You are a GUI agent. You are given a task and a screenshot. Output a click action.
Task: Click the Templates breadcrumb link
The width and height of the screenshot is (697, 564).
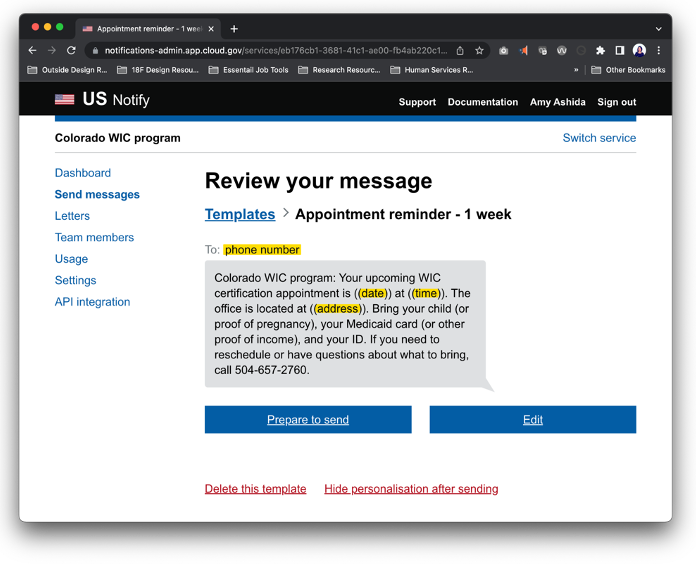pos(240,214)
